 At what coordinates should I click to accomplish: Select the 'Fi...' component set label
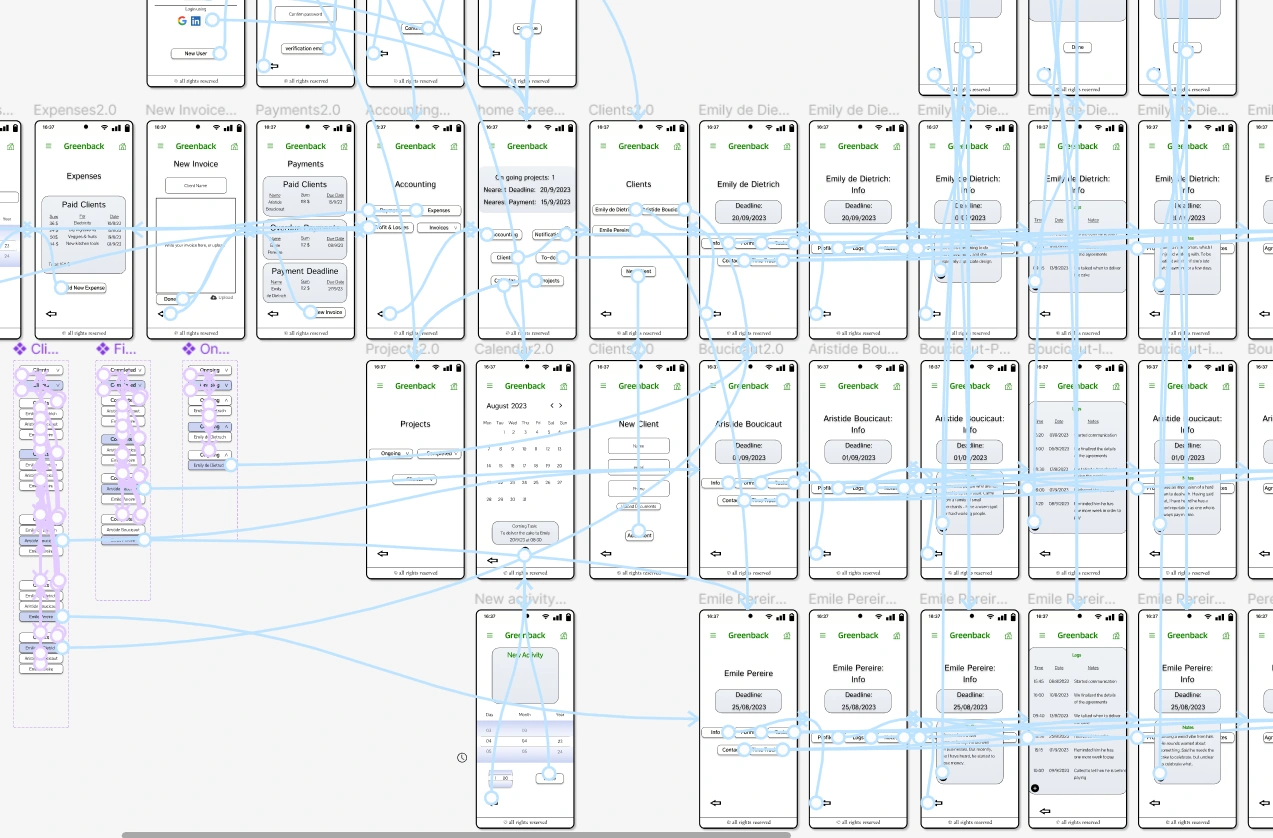coord(117,349)
